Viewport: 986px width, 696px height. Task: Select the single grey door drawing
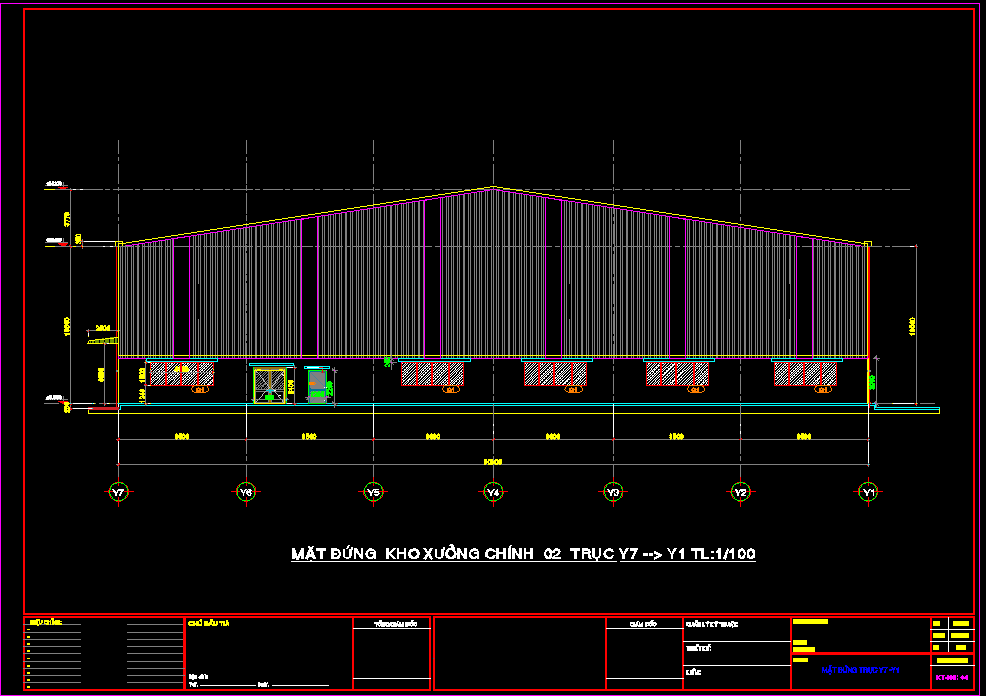[x=318, y=387]
